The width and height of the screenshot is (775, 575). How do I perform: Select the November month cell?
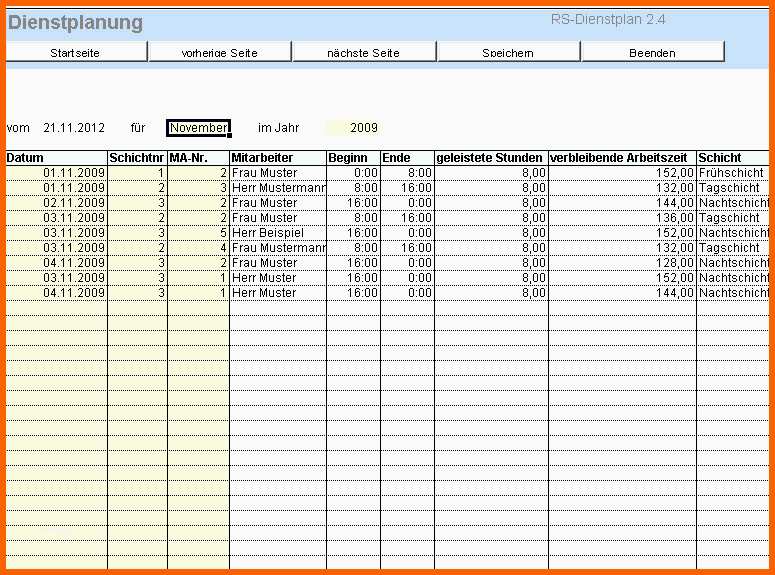tap(198, 128)
